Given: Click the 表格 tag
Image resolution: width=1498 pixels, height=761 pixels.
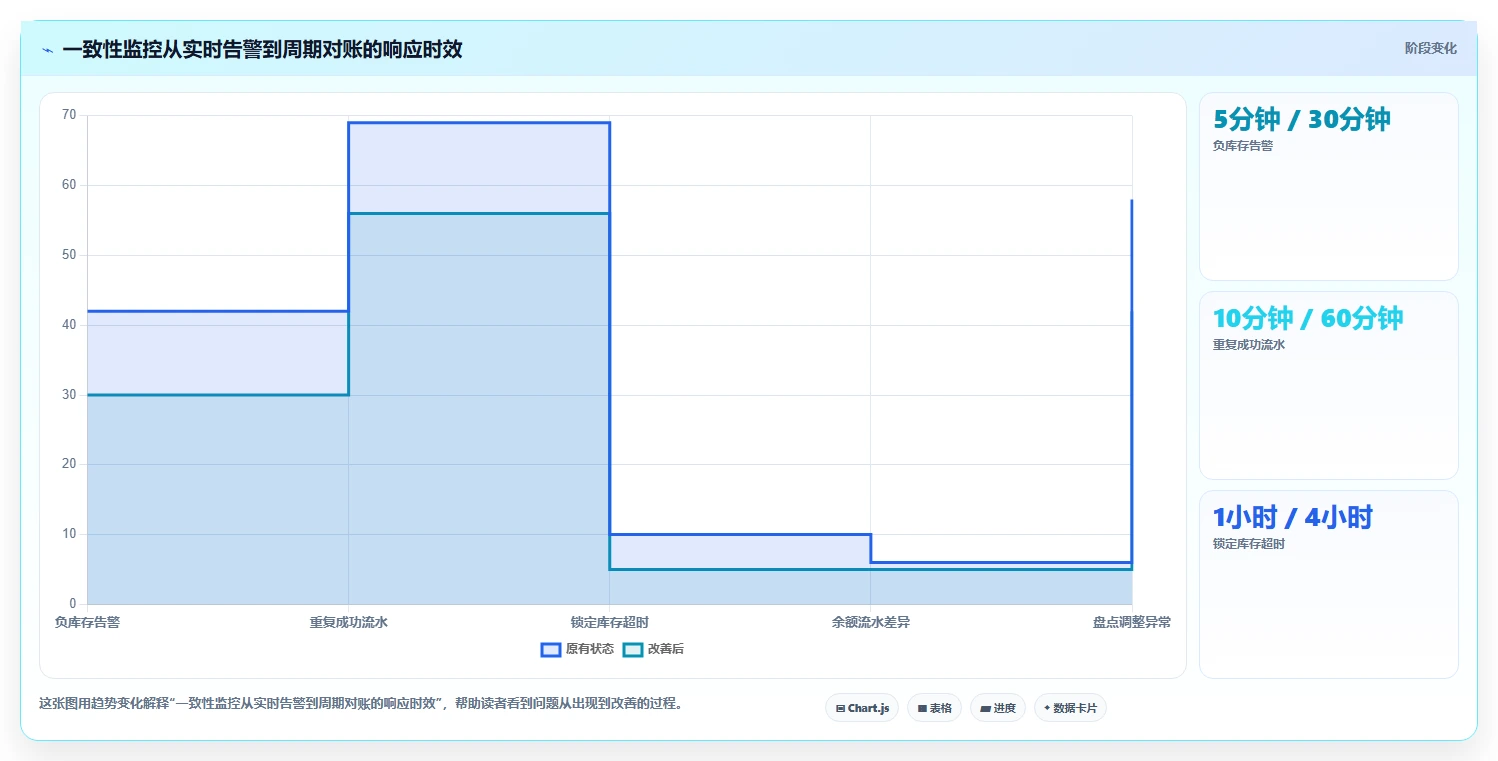Looking at the screenshot, I should 934,708.
